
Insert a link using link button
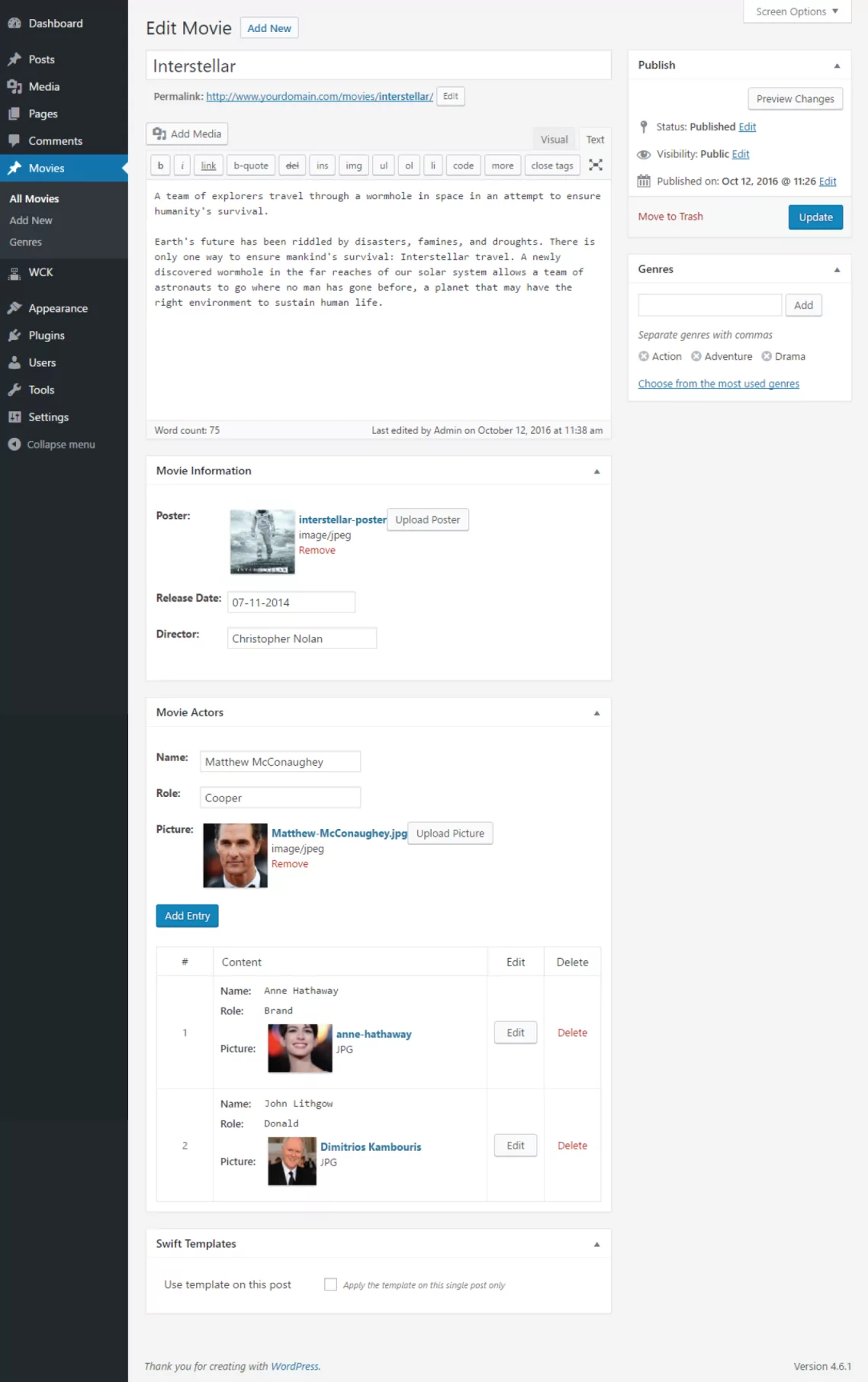click(208, 166)
